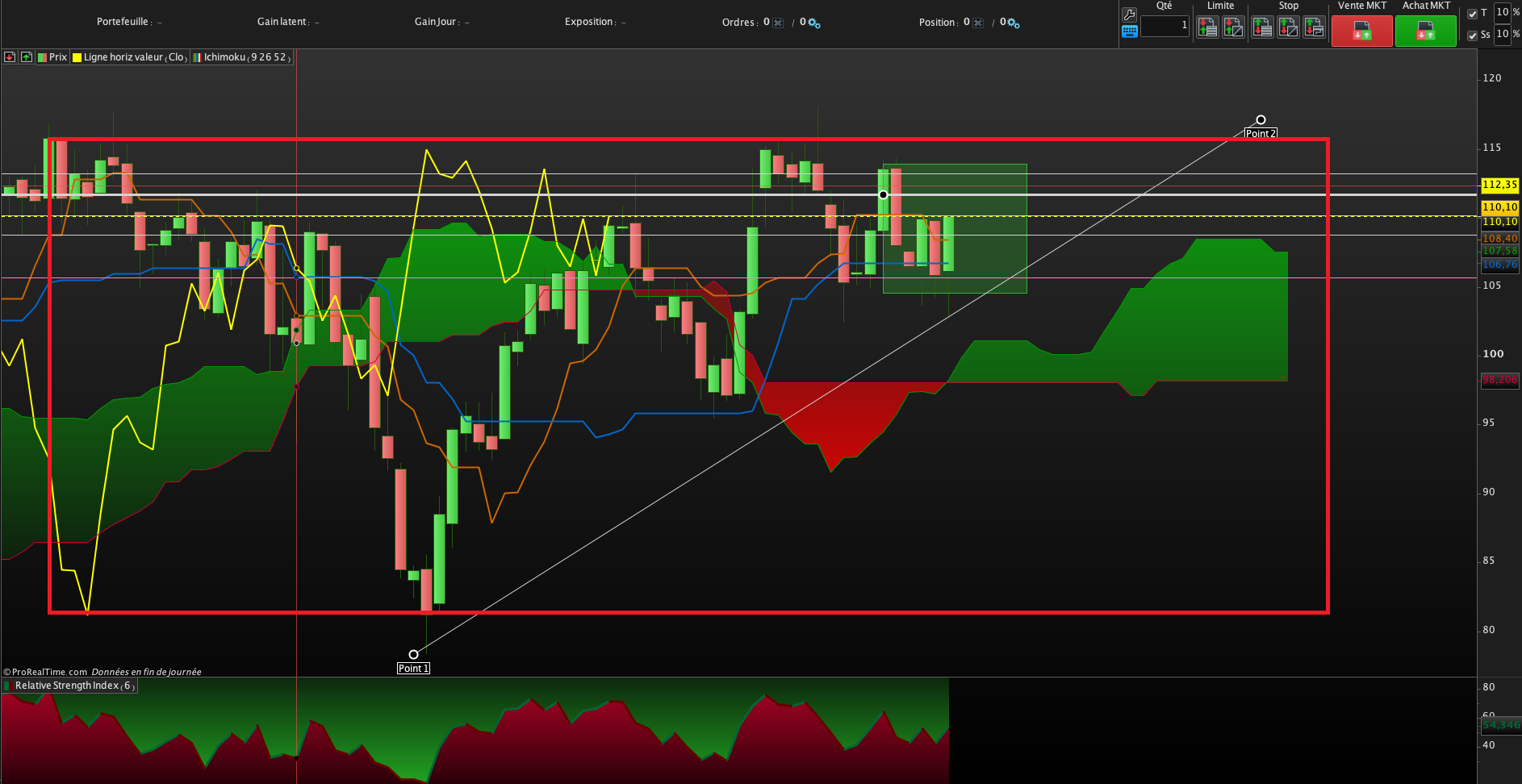Image resolution: width=1522 pixels, height=784 pixels.
Task: Click the Achat MKT buy button
Action: (x=1426, y=31)
